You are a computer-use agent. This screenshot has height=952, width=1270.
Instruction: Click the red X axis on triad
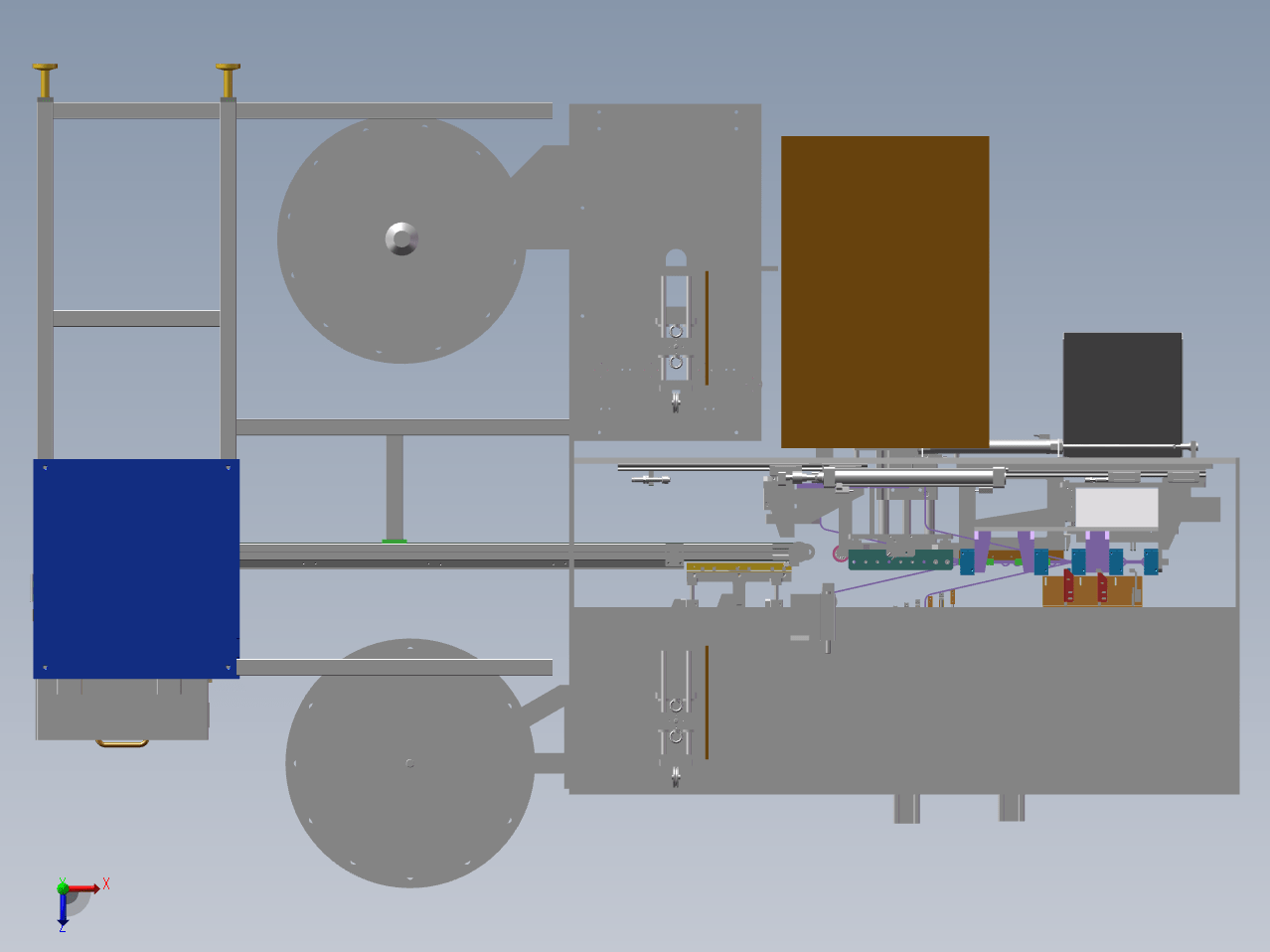85,886
